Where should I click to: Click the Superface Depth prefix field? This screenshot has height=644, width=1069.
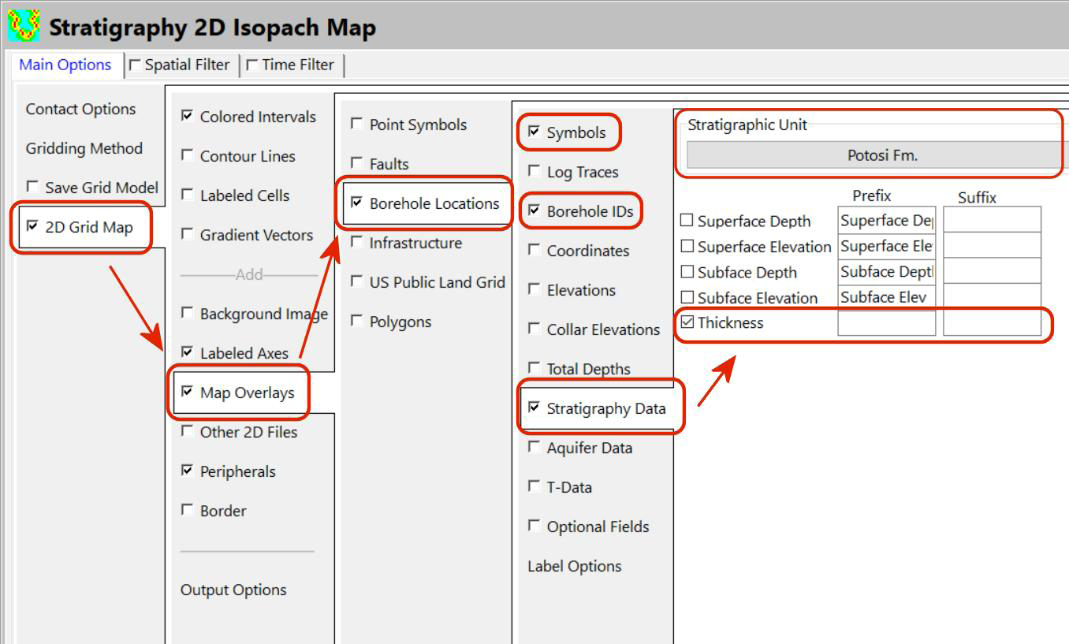point(886,221)
